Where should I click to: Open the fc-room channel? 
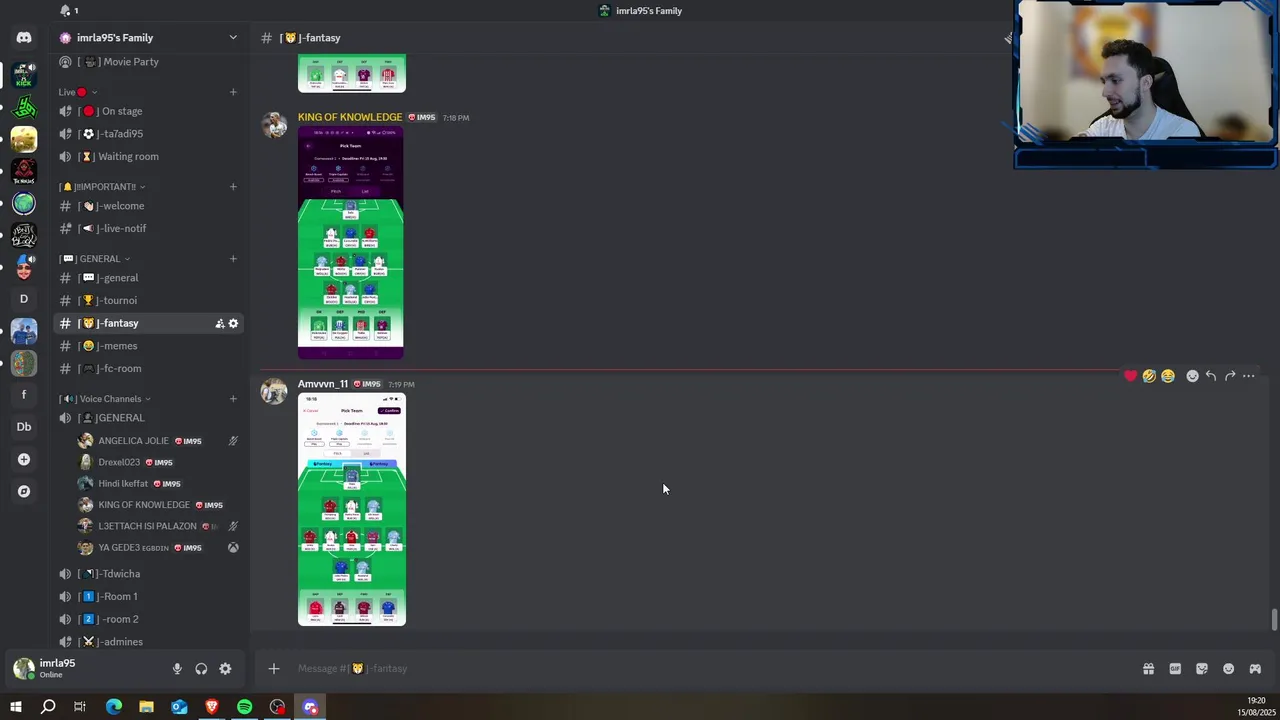(x=150, y=369)
